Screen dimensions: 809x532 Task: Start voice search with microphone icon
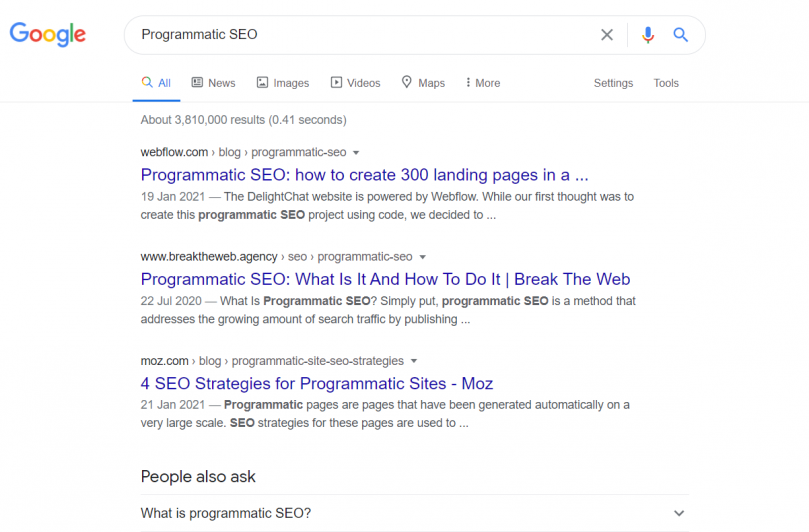648,35
